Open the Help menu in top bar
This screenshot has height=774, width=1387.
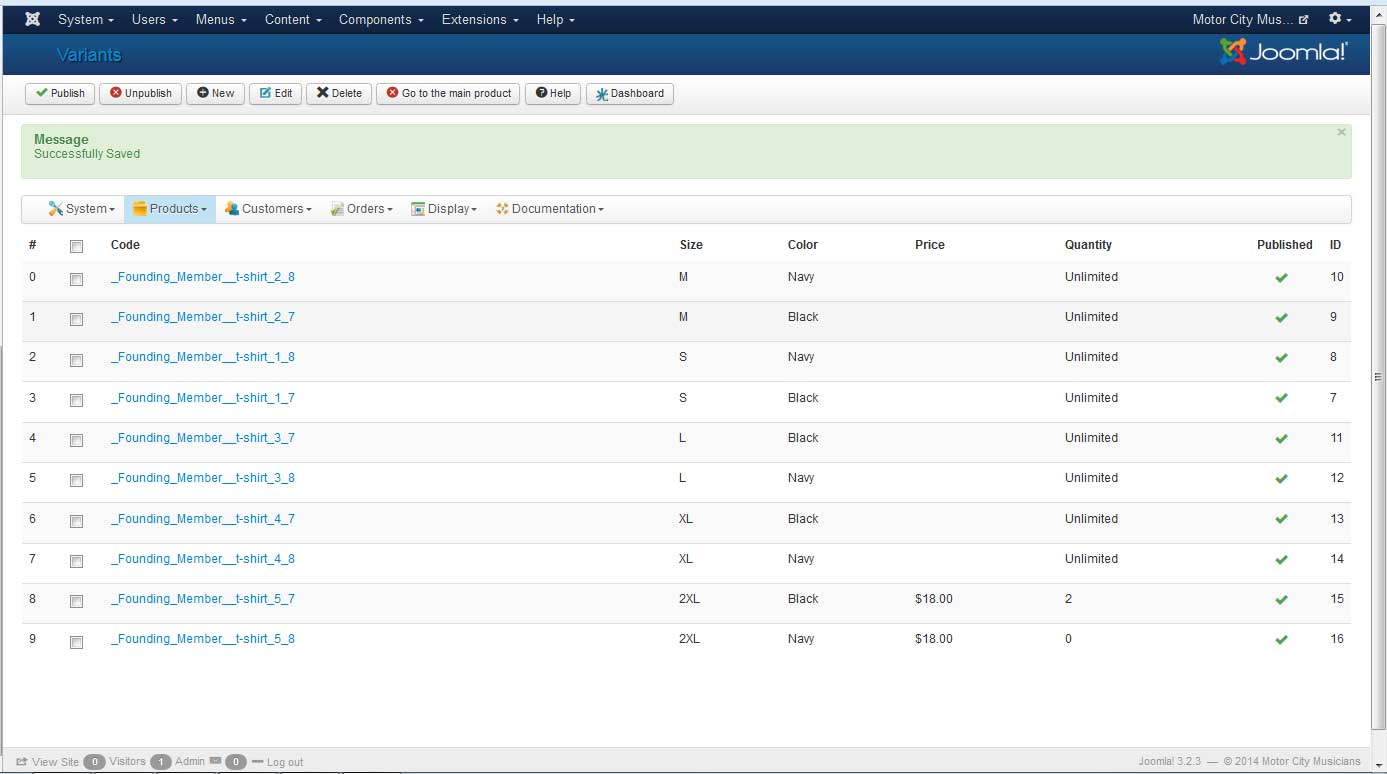tap(556, 19)
